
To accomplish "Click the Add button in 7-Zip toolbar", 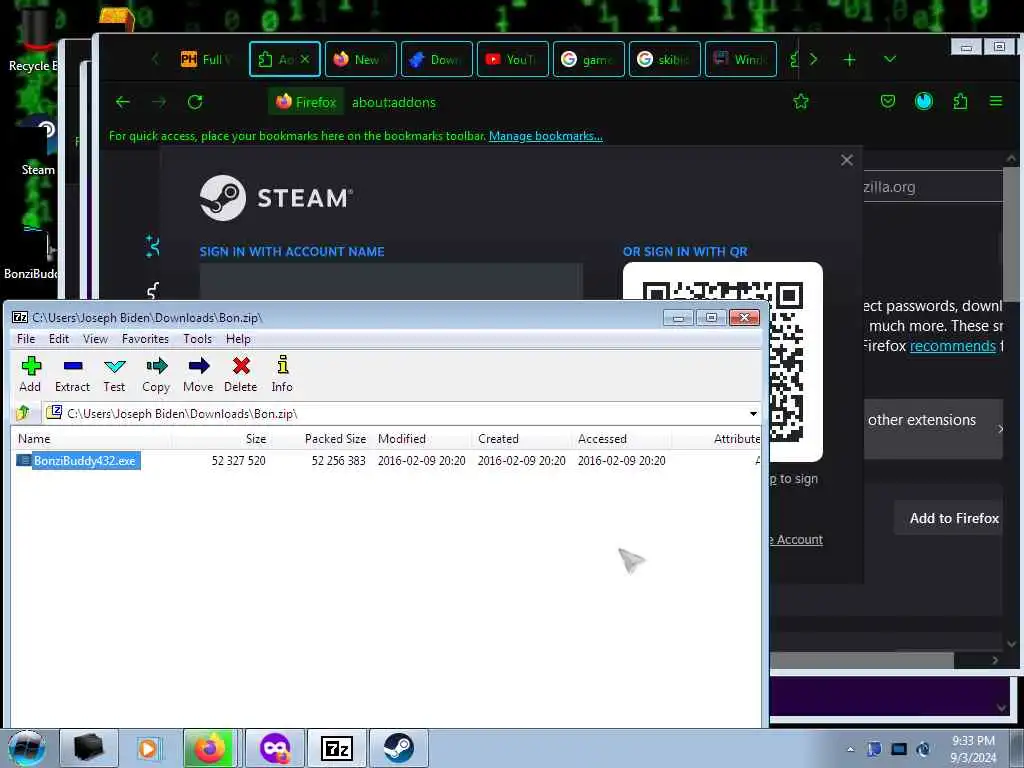I will pyautogui.click(x=30, y=374).
